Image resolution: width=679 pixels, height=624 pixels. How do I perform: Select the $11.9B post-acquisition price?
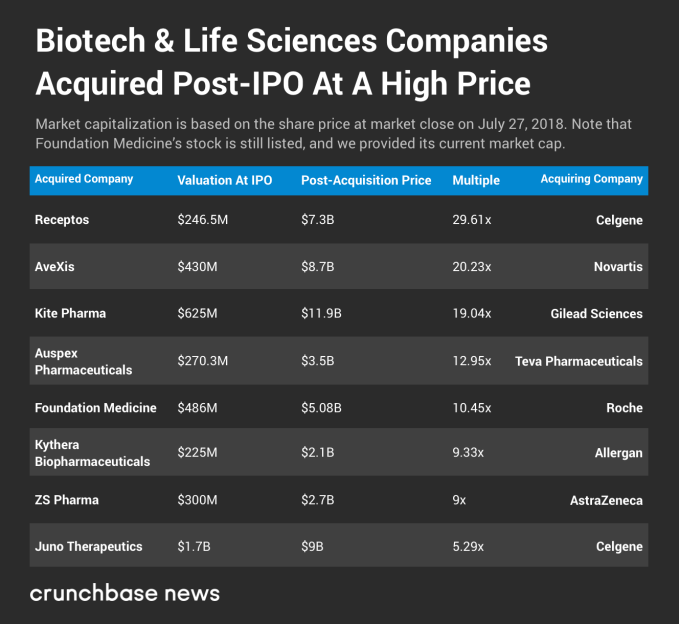pos(321,313)
